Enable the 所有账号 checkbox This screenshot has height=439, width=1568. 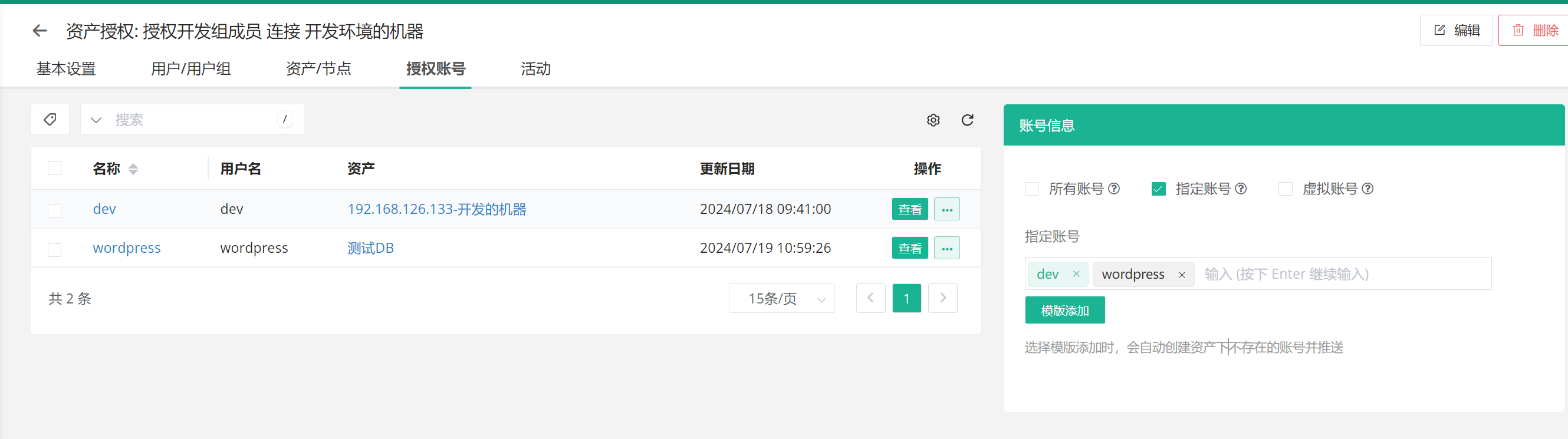tap(1031, 189)
